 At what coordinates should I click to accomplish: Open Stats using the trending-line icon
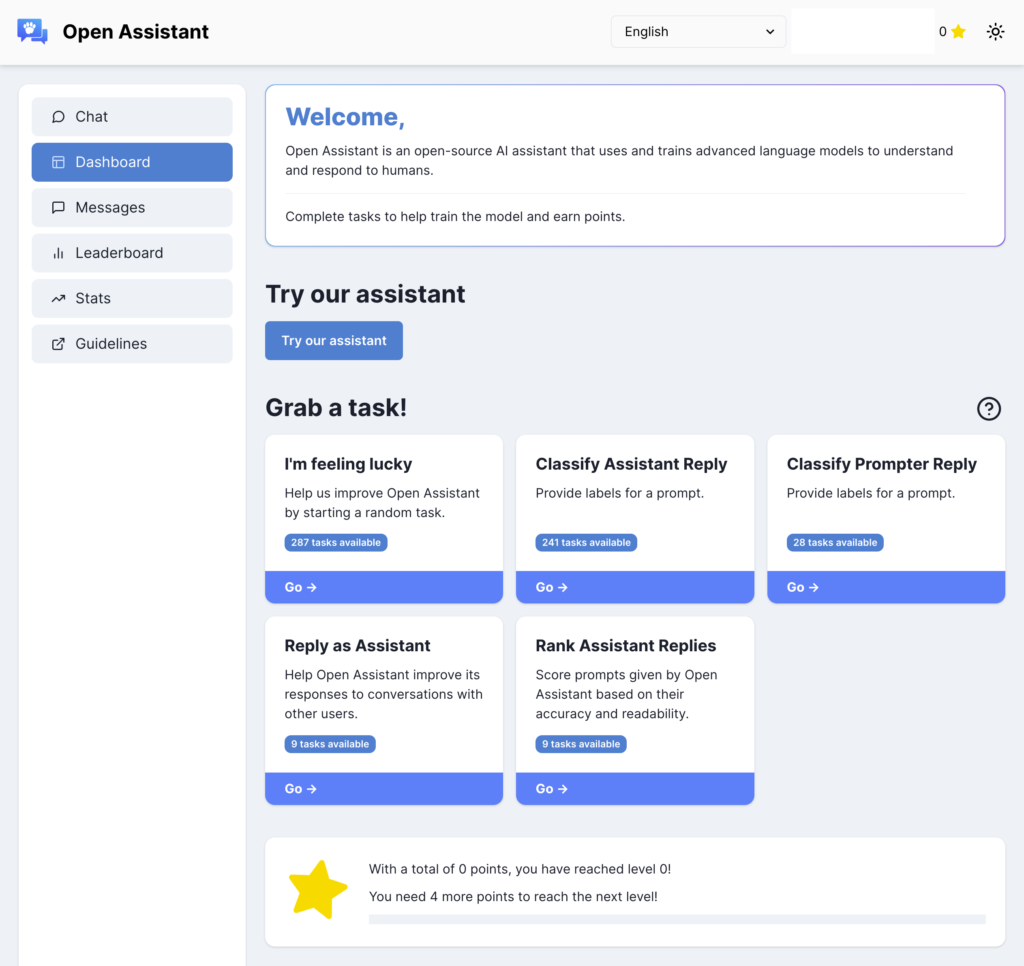click(x=59, y=298)
